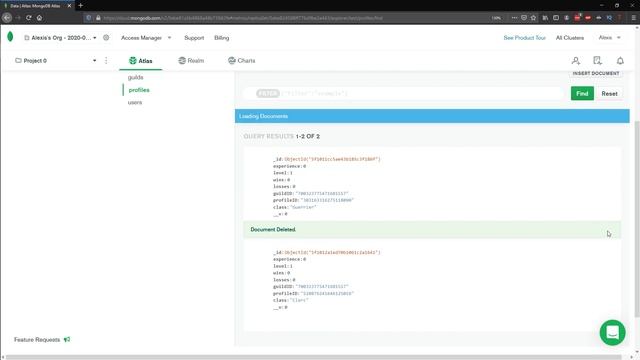Open project options three-dot menu
The image size is (640, 360).
coord(106,60)
